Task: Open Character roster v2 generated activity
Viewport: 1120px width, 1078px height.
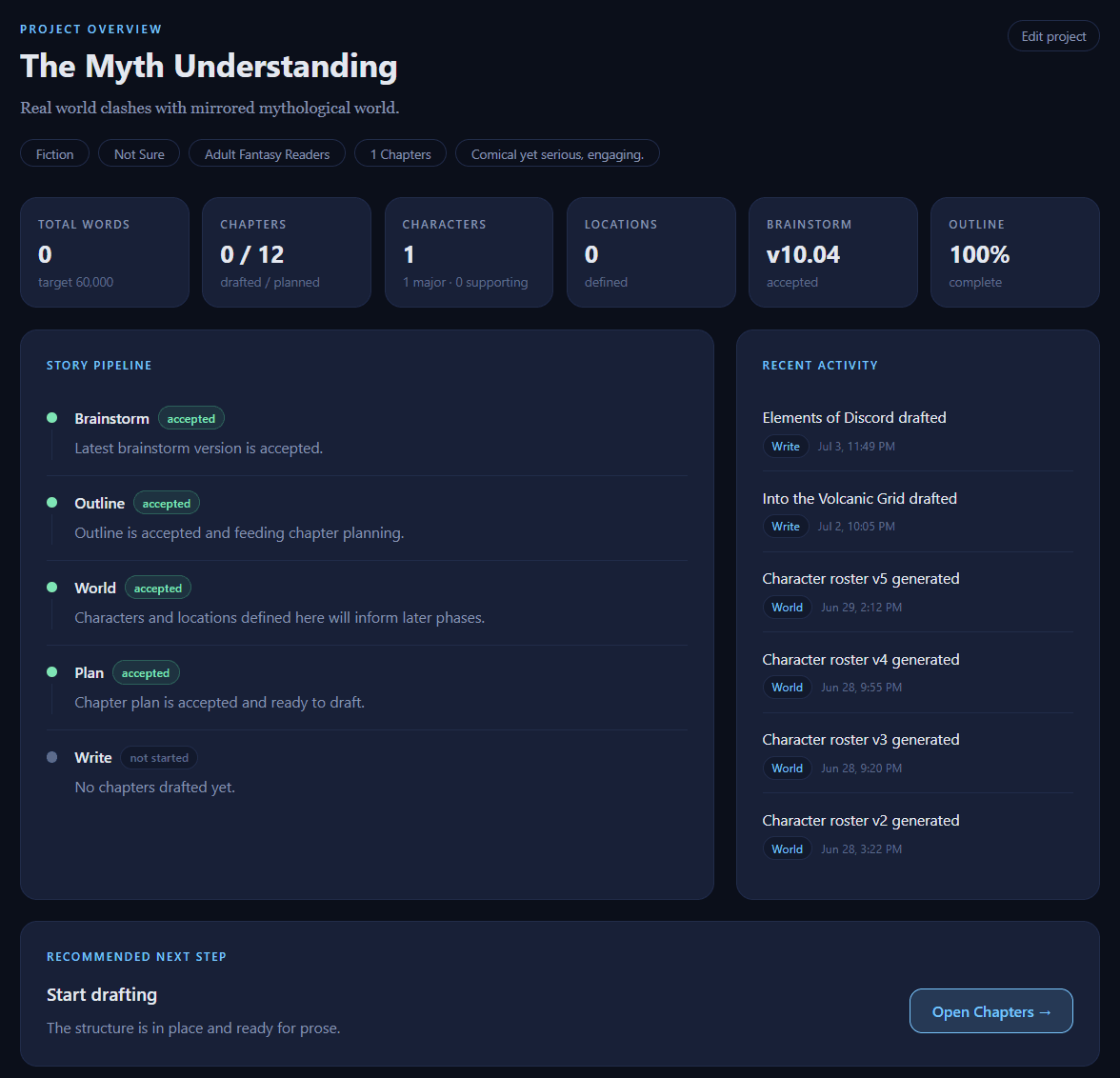Action: (861, 820)
